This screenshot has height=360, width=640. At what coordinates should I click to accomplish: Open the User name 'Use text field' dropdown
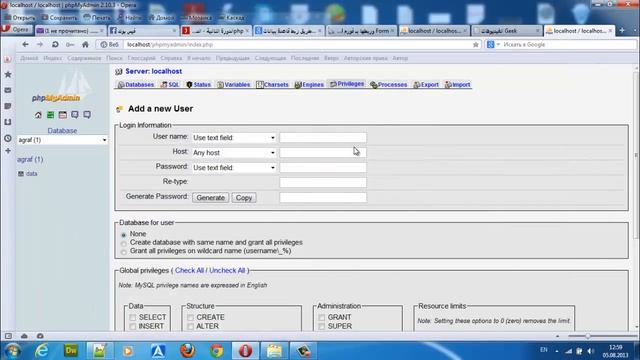point(234,138)
